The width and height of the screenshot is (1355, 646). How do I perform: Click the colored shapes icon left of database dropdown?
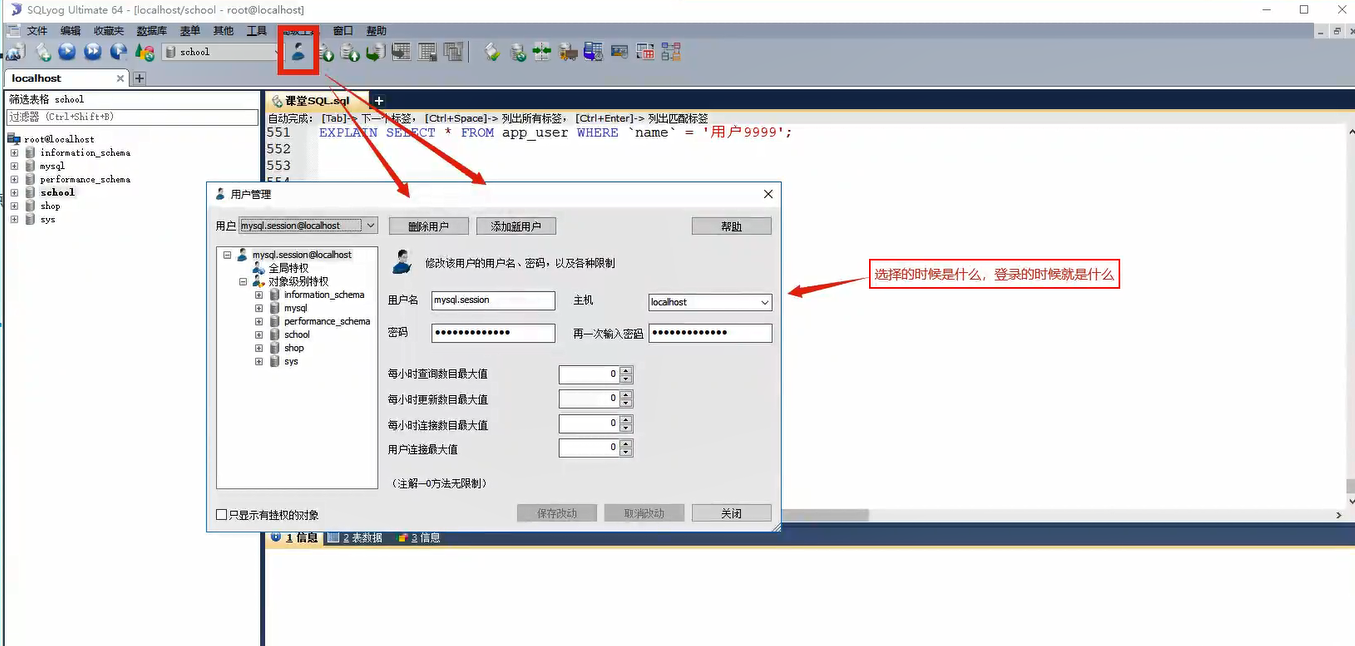tap(145, 52)
